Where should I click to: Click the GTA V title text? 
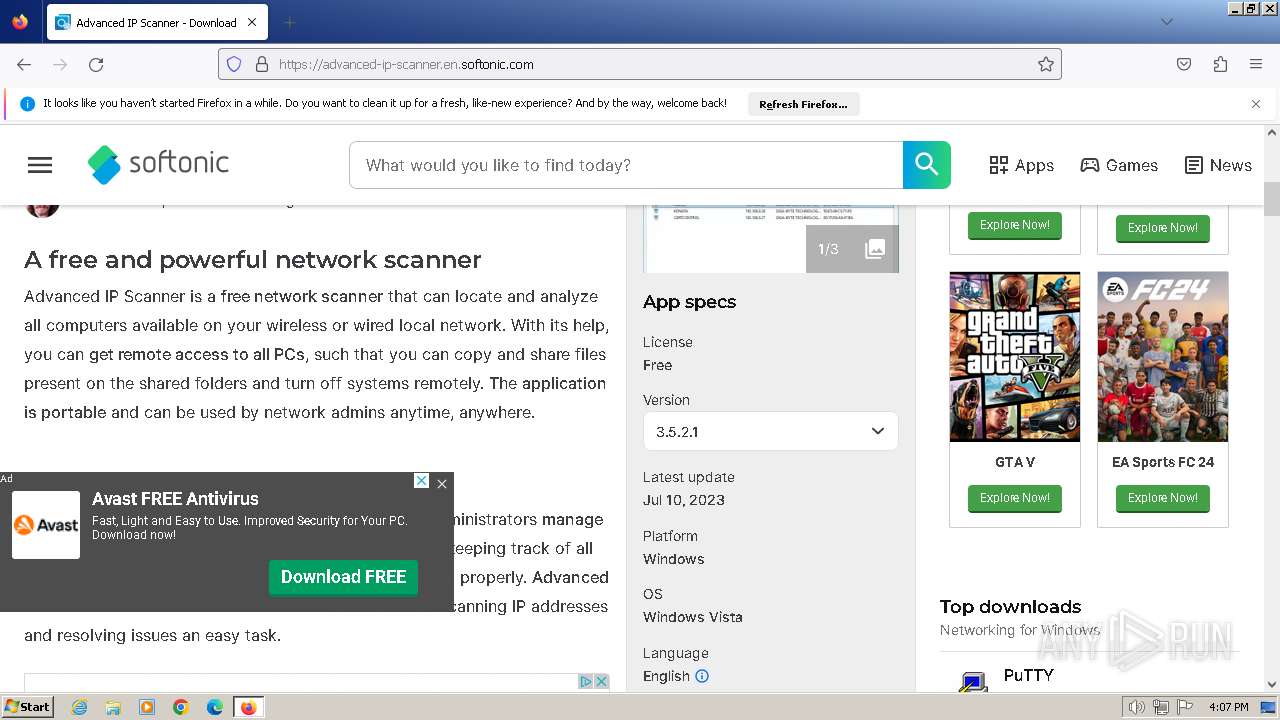coord(1015,462)
